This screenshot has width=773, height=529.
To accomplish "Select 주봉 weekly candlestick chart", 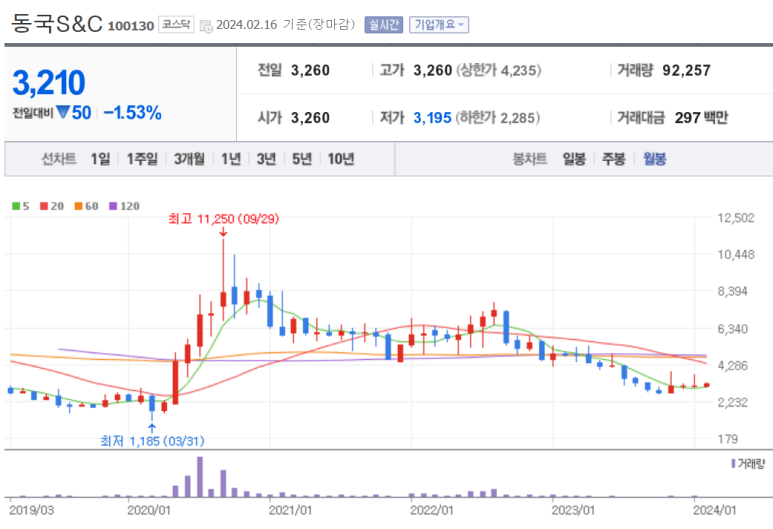I will 614,158.
